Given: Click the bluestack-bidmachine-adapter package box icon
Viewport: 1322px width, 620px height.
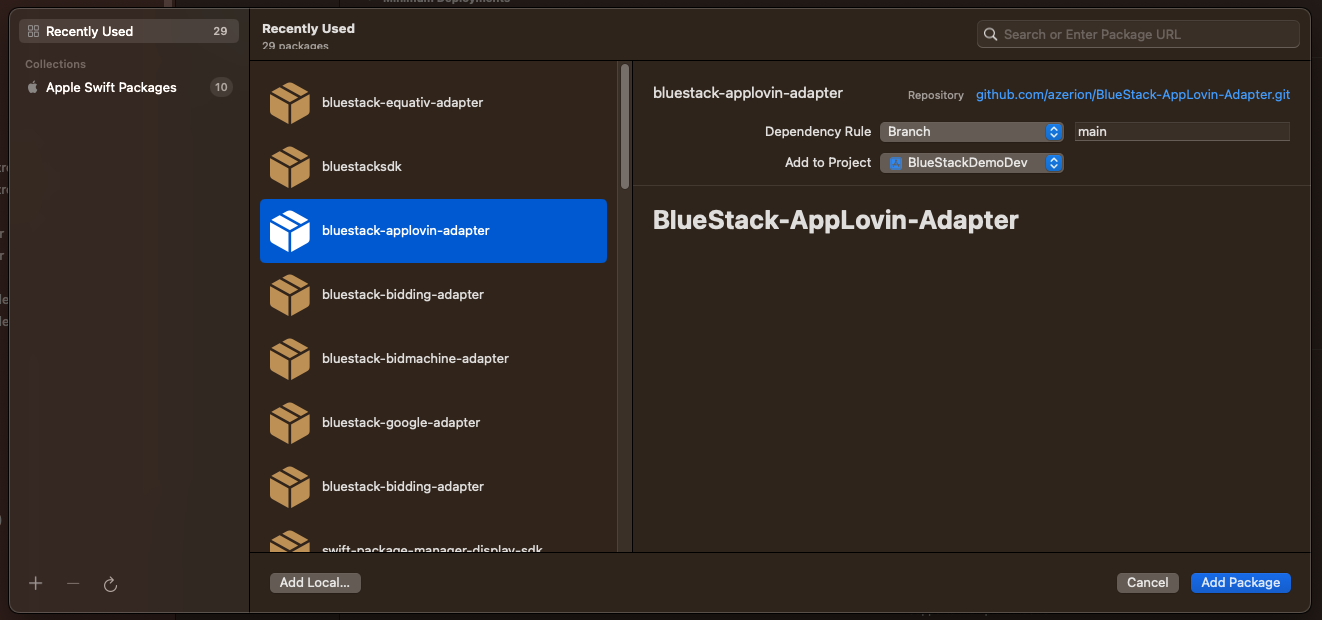Looking at the screenshot, I should (289, 358).
